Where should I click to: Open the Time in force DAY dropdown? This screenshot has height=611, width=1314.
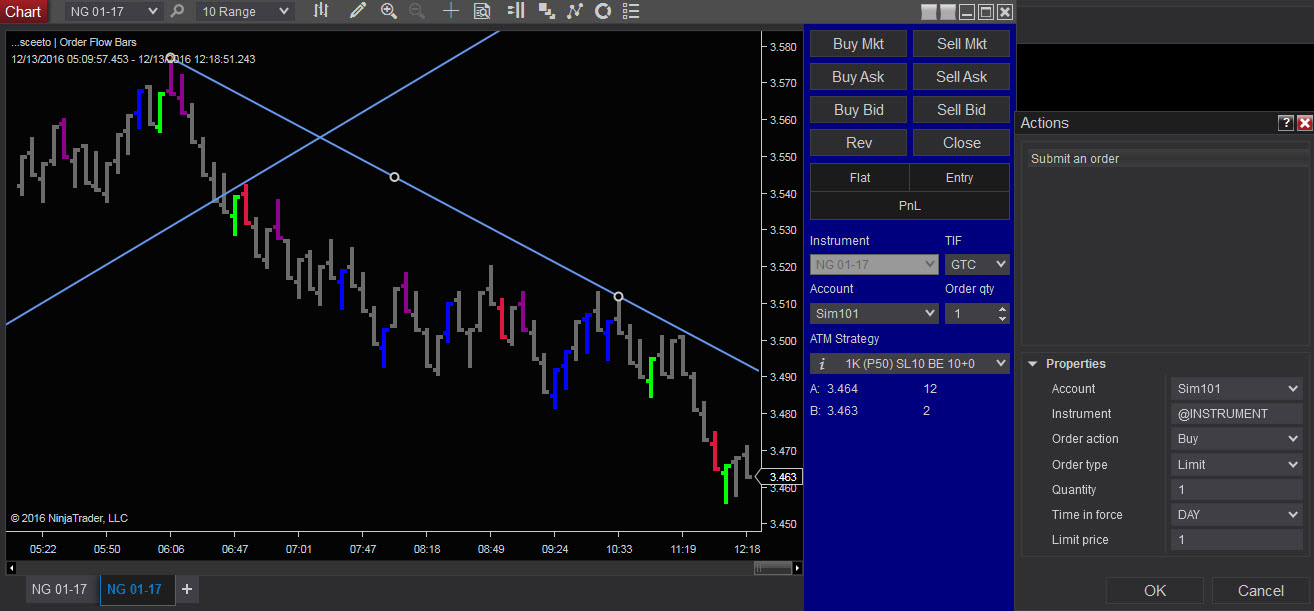(x=1237, y=515)
